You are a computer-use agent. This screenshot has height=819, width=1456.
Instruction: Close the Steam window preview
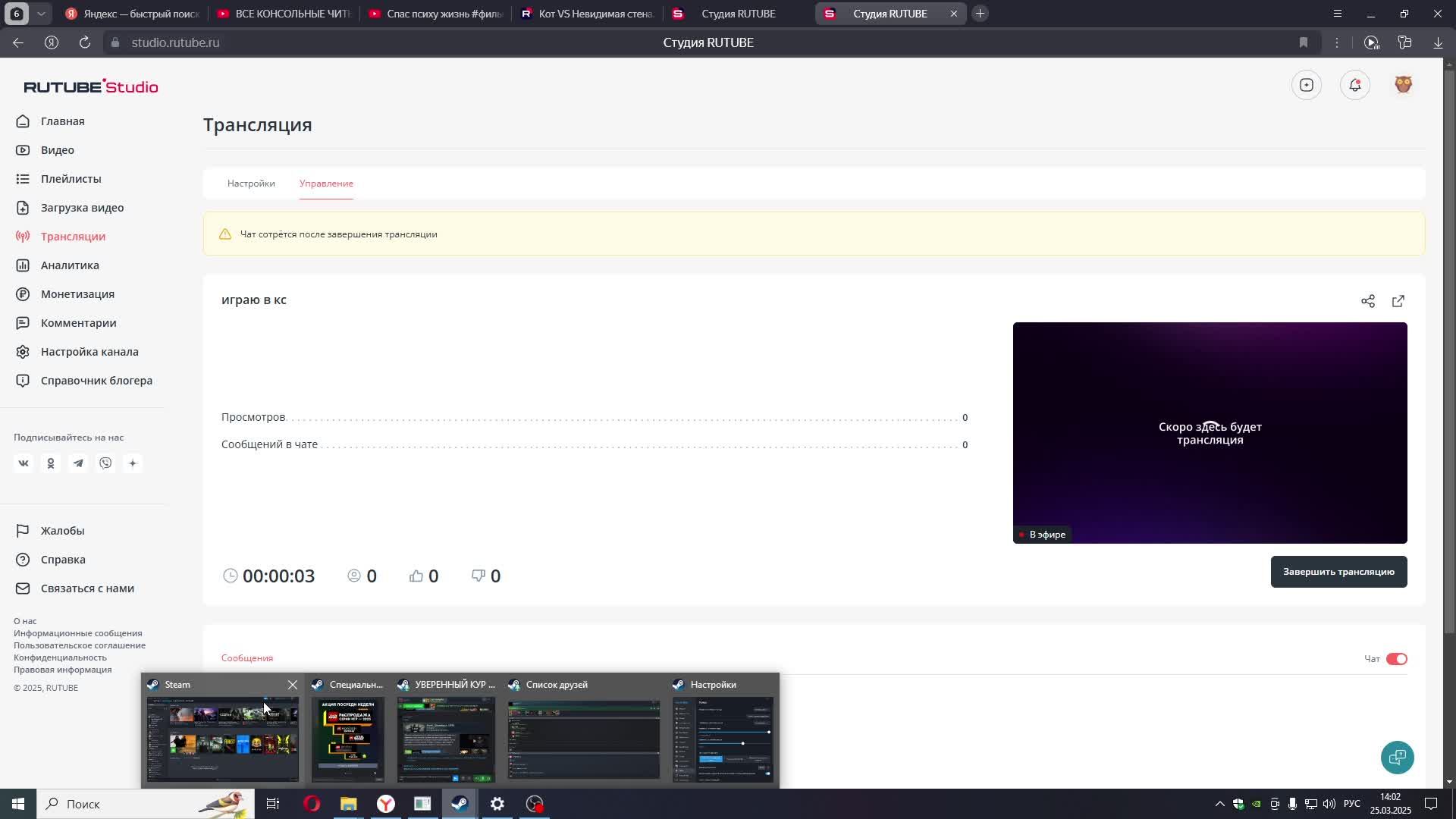click(x=293, y=685)
